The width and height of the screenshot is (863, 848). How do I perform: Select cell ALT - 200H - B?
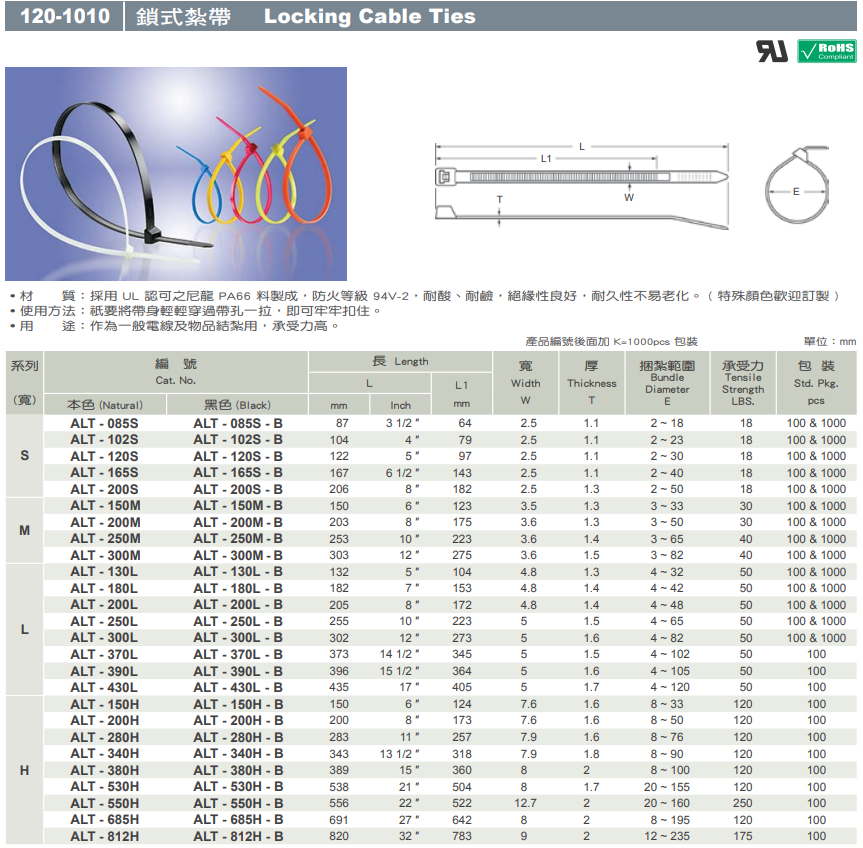pos(238,720)
